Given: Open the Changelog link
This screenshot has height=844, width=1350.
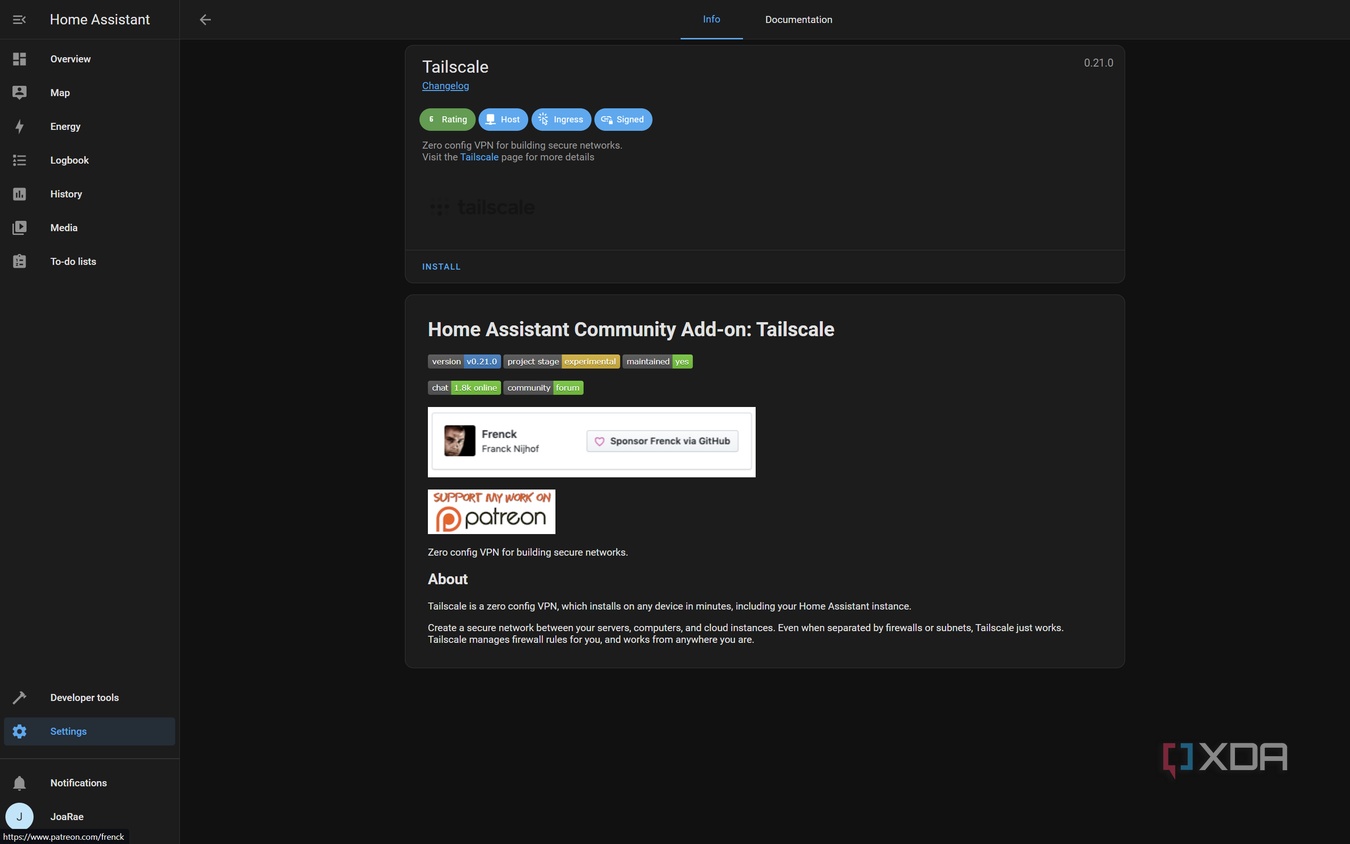Looking at the screenshot, I should (x=445, y=86).
